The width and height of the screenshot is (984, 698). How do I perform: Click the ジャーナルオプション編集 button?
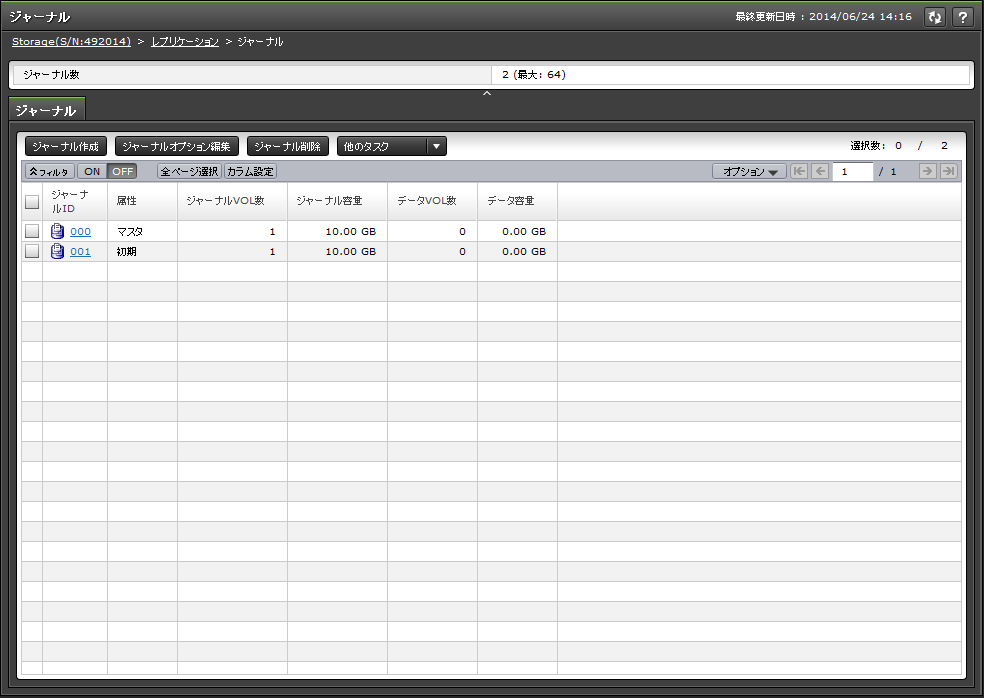(x=177, y=146)
